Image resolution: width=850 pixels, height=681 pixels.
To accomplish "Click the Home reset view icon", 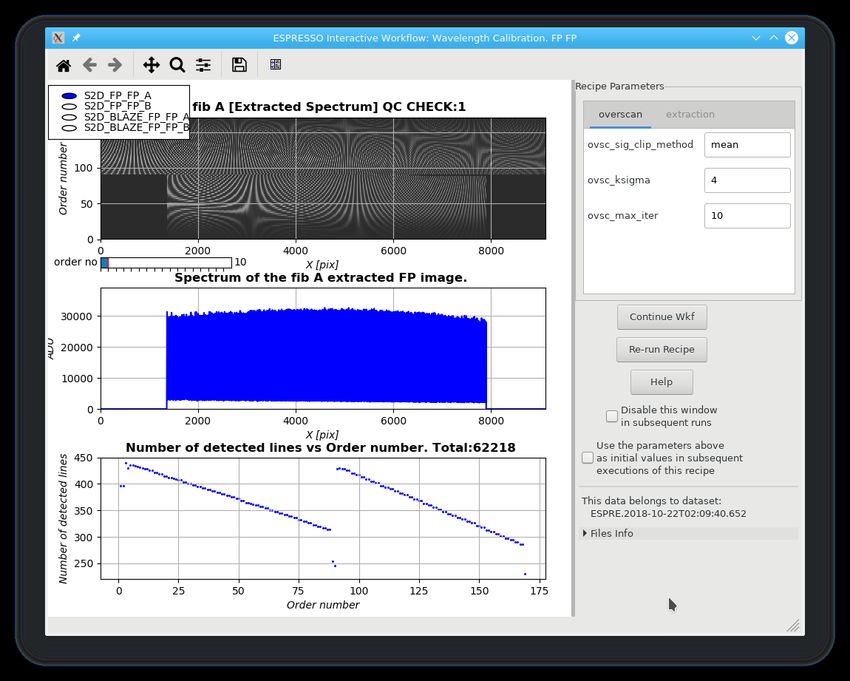I will [63, 65].
